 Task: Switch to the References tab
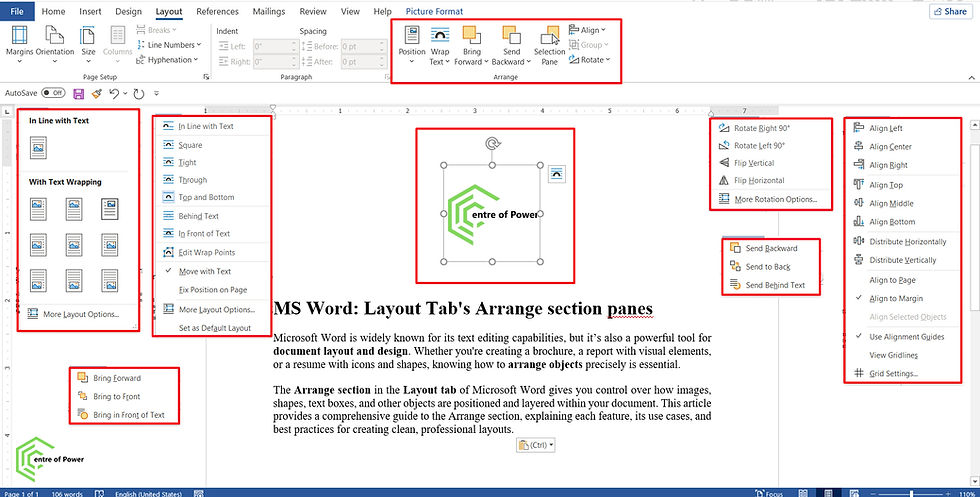click(216, 11)
